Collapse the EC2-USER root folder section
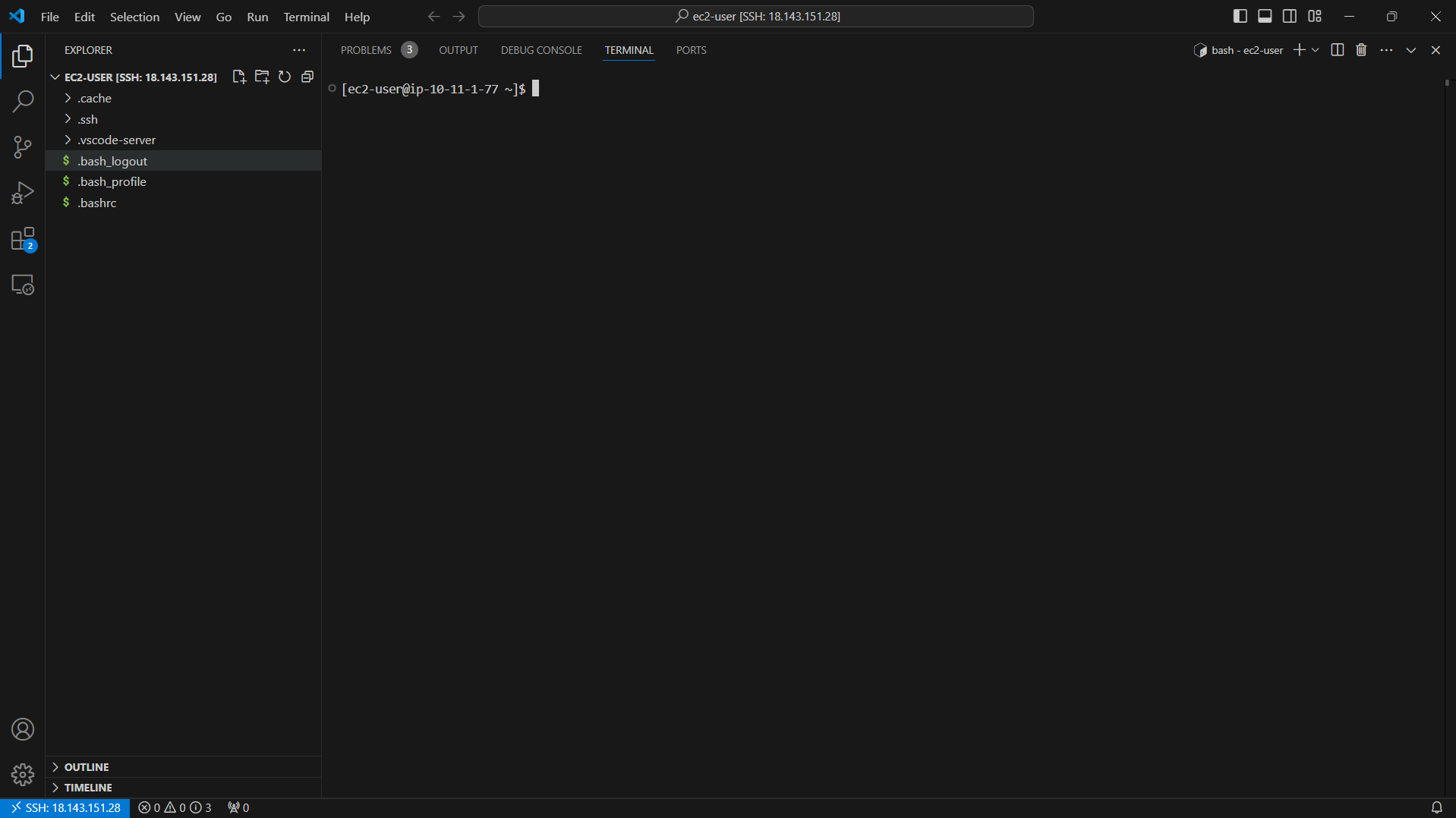This screenshot has height=818, width=1456. click(134, 77)
